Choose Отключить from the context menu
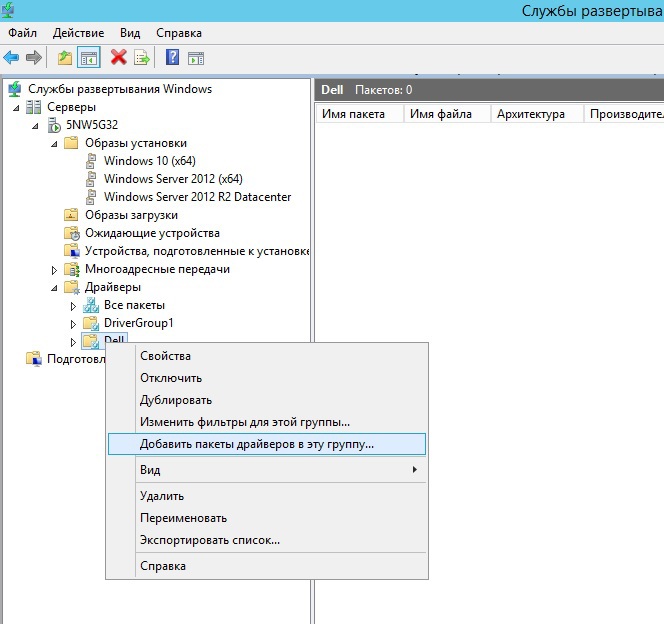This screenshot has width=664, height=624. click(x=267, y=378)
